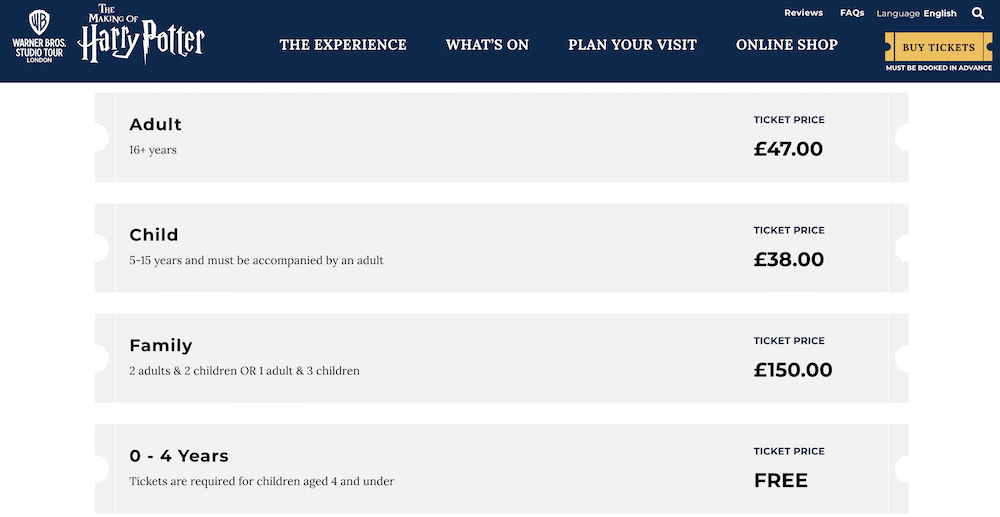This screenshot has width=1000, height=517.
Task: Go to the Online Shop
Action: (787, 45)
